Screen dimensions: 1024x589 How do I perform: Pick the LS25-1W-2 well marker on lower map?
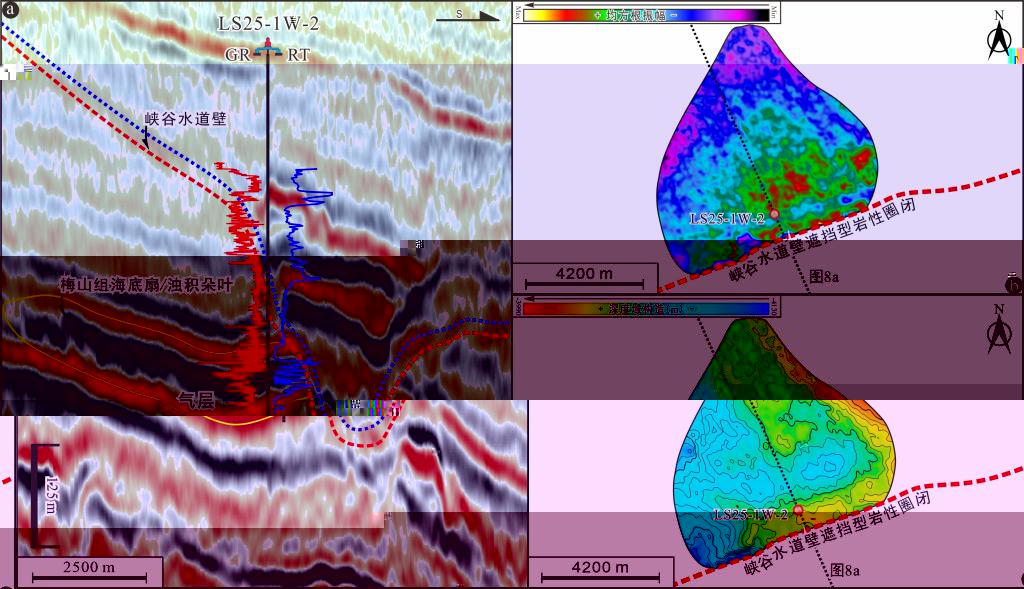[797, 510]
